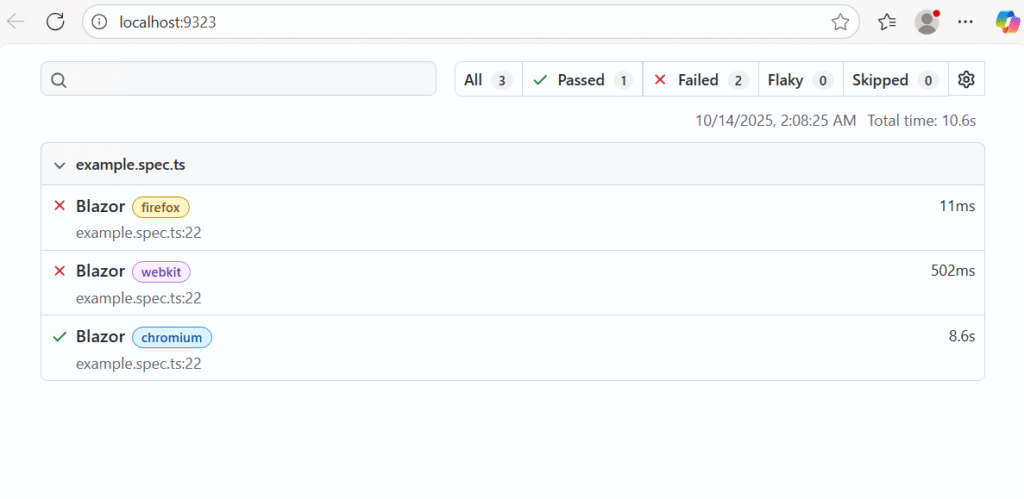The image size is (1024, 499).
Task: Filter by Passed tests
Action: (582, 80)
